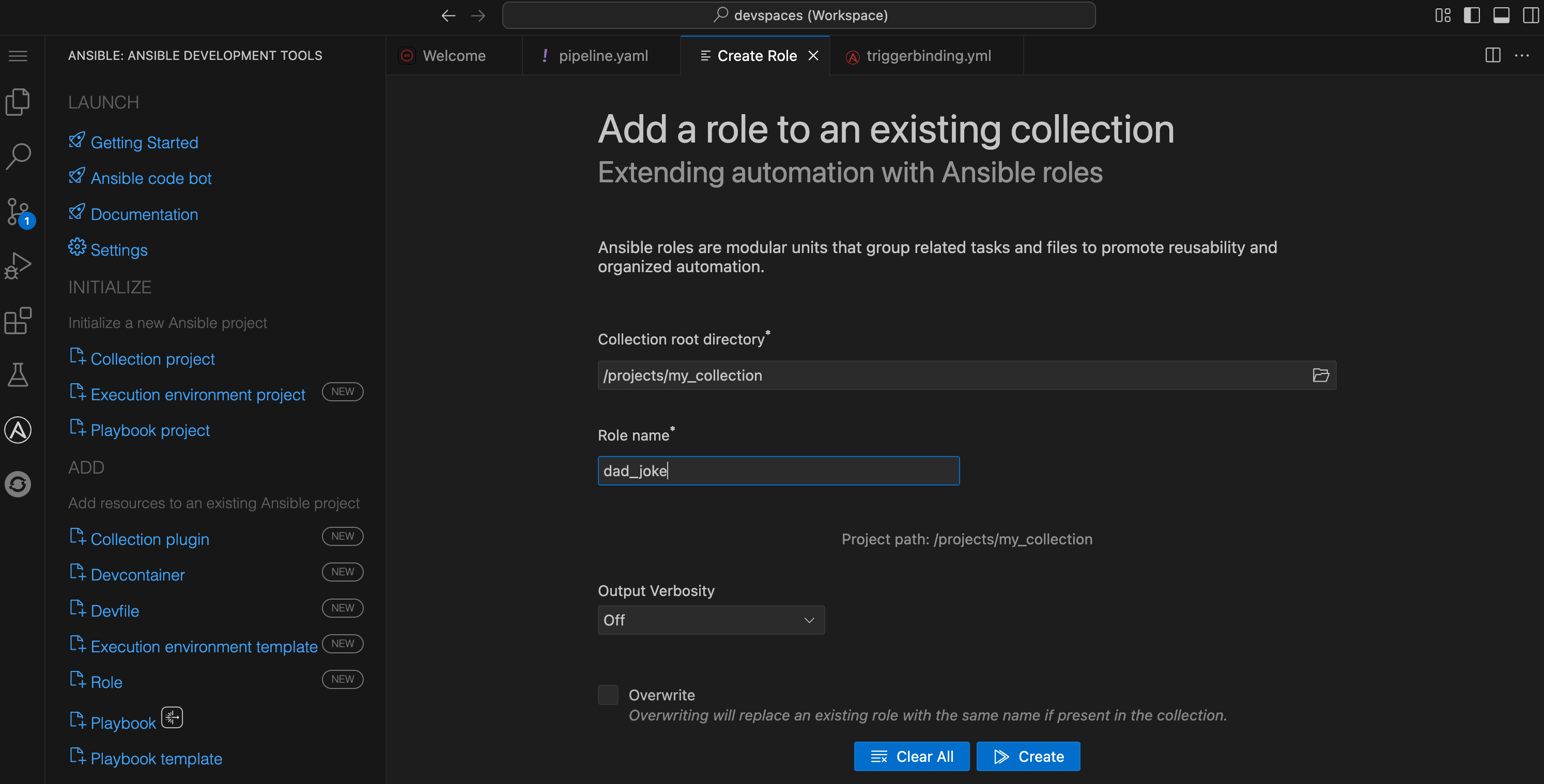Open the Explorer view in the activity bar

tap(18, 101)
